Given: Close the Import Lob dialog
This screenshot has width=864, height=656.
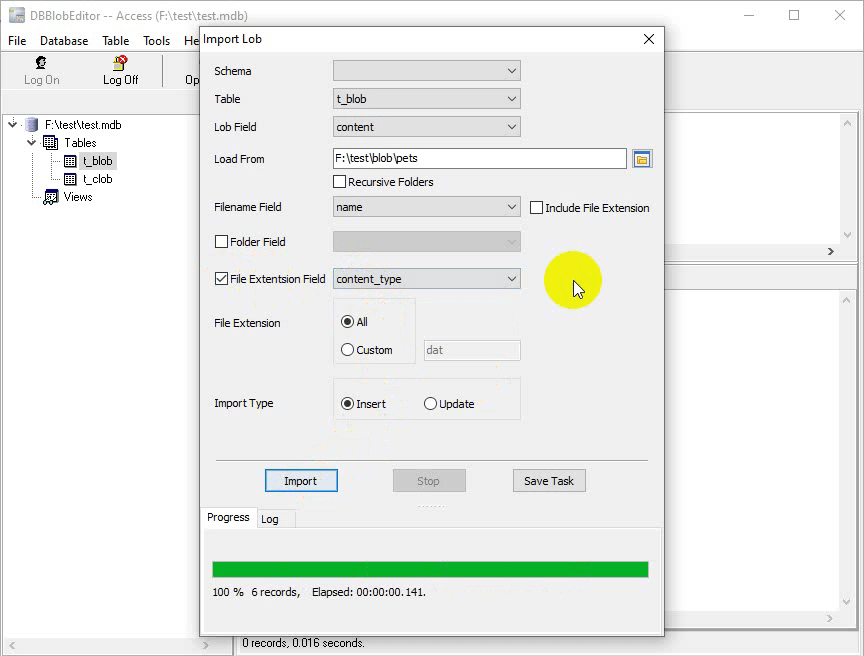Looking at the screenshot, I should point(649,39).
